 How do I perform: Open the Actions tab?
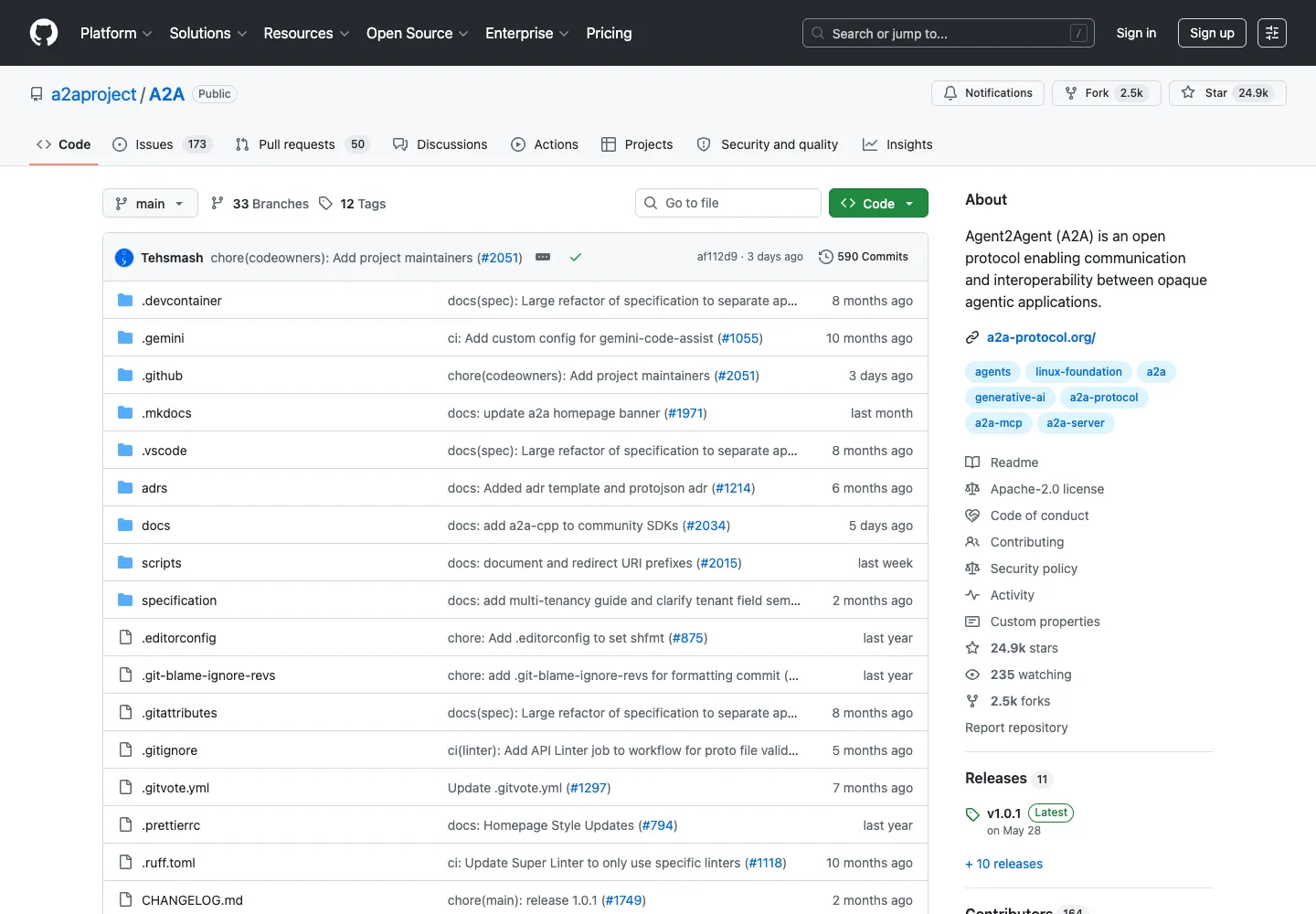click(545, 144)
